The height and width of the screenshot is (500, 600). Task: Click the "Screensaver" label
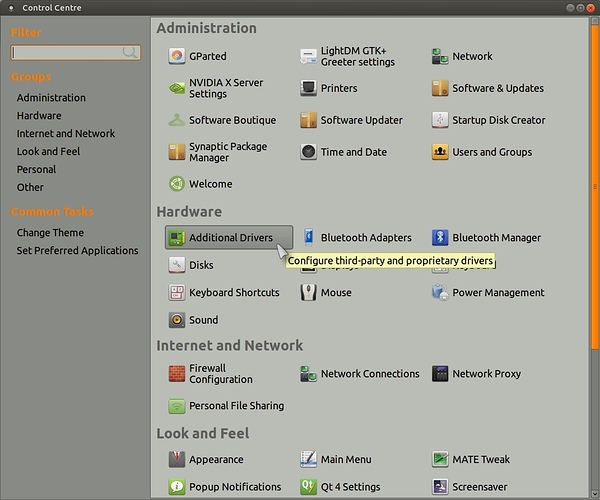click(480, 487)
